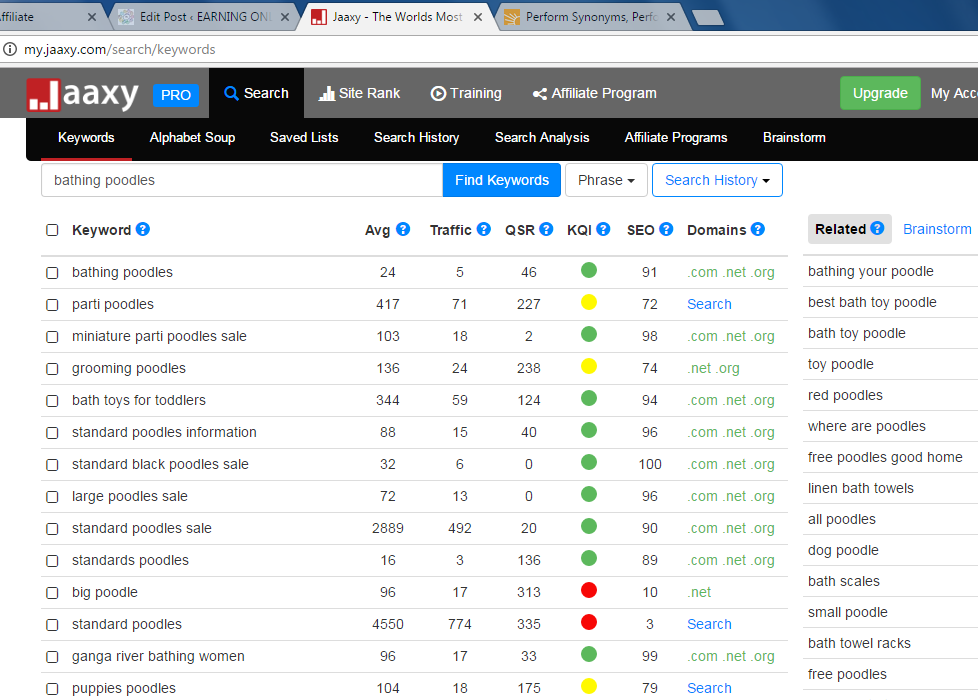The width and height of the screenshot is (978, 700).
Task: Click the Keyword column help icon
Action: coord(143,229)
